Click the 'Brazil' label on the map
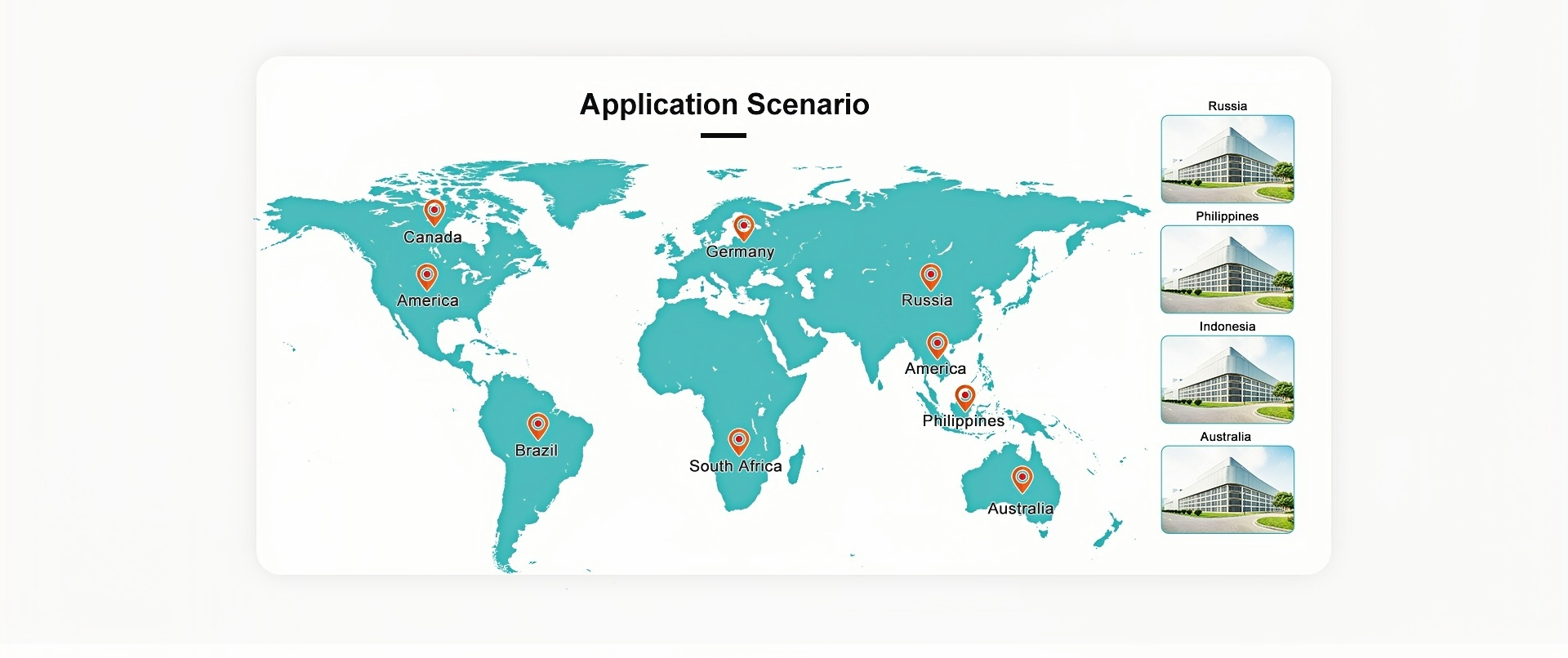Image resolution: width=1568 pixels, height=658 pixels. tap(537, 450)
